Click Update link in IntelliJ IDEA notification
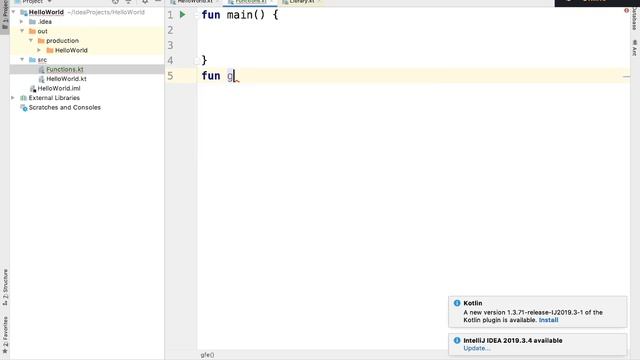The width and height of the screenshot is (640, 360). 477,348
